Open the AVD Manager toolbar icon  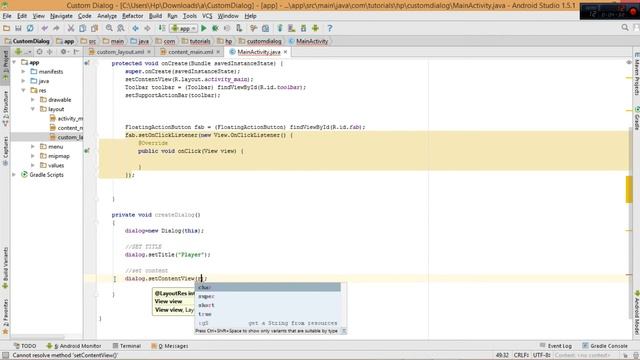(x=291, y=28)
